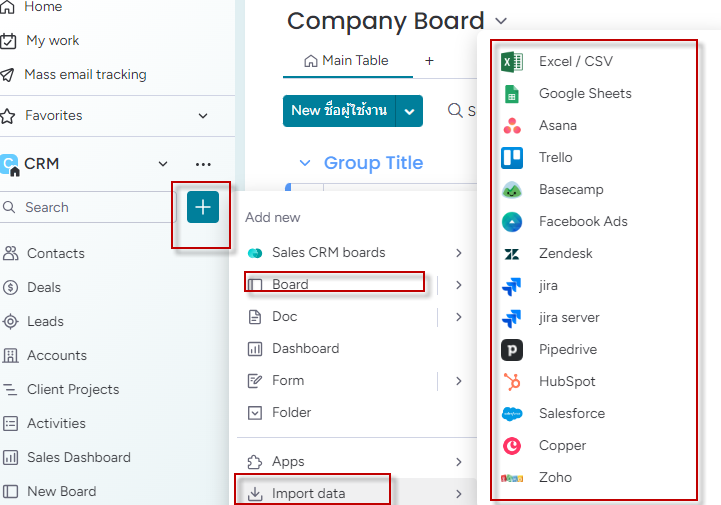Collapse the Group Title chevron
Image resolution: width=721 pixels, height=505 pixels.
[x=305, y=163]
